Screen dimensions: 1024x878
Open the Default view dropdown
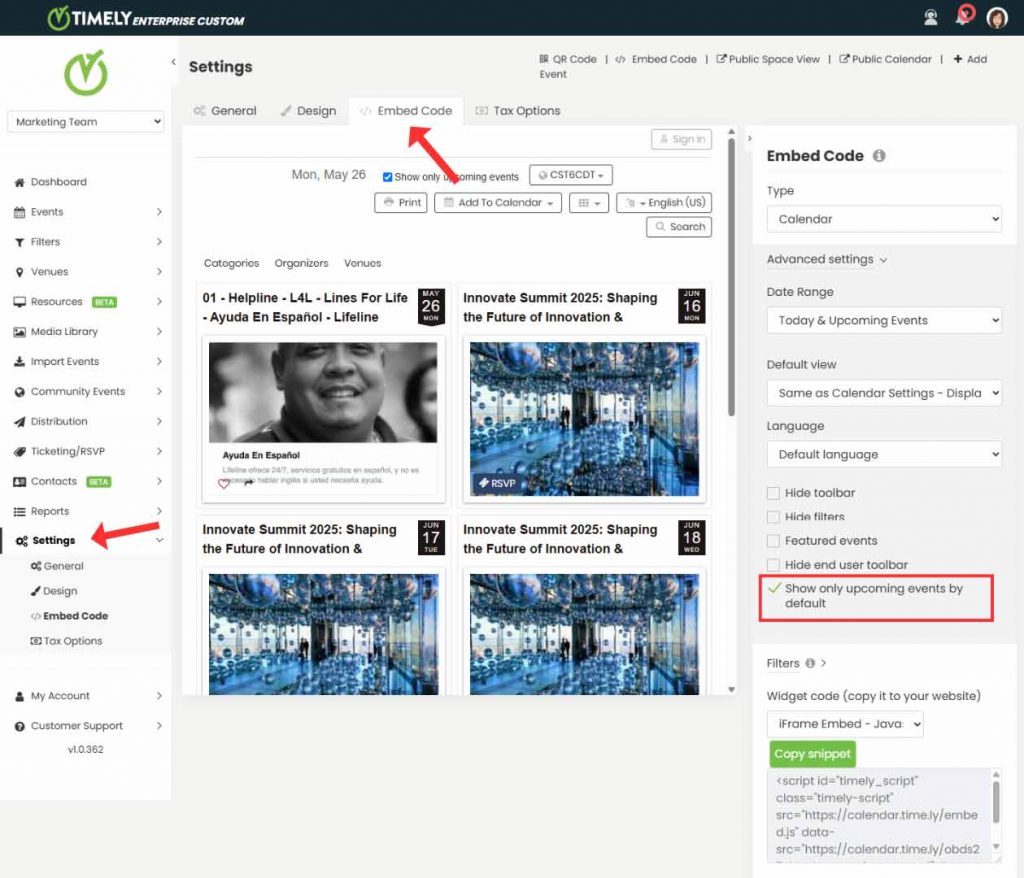[884, 393]
